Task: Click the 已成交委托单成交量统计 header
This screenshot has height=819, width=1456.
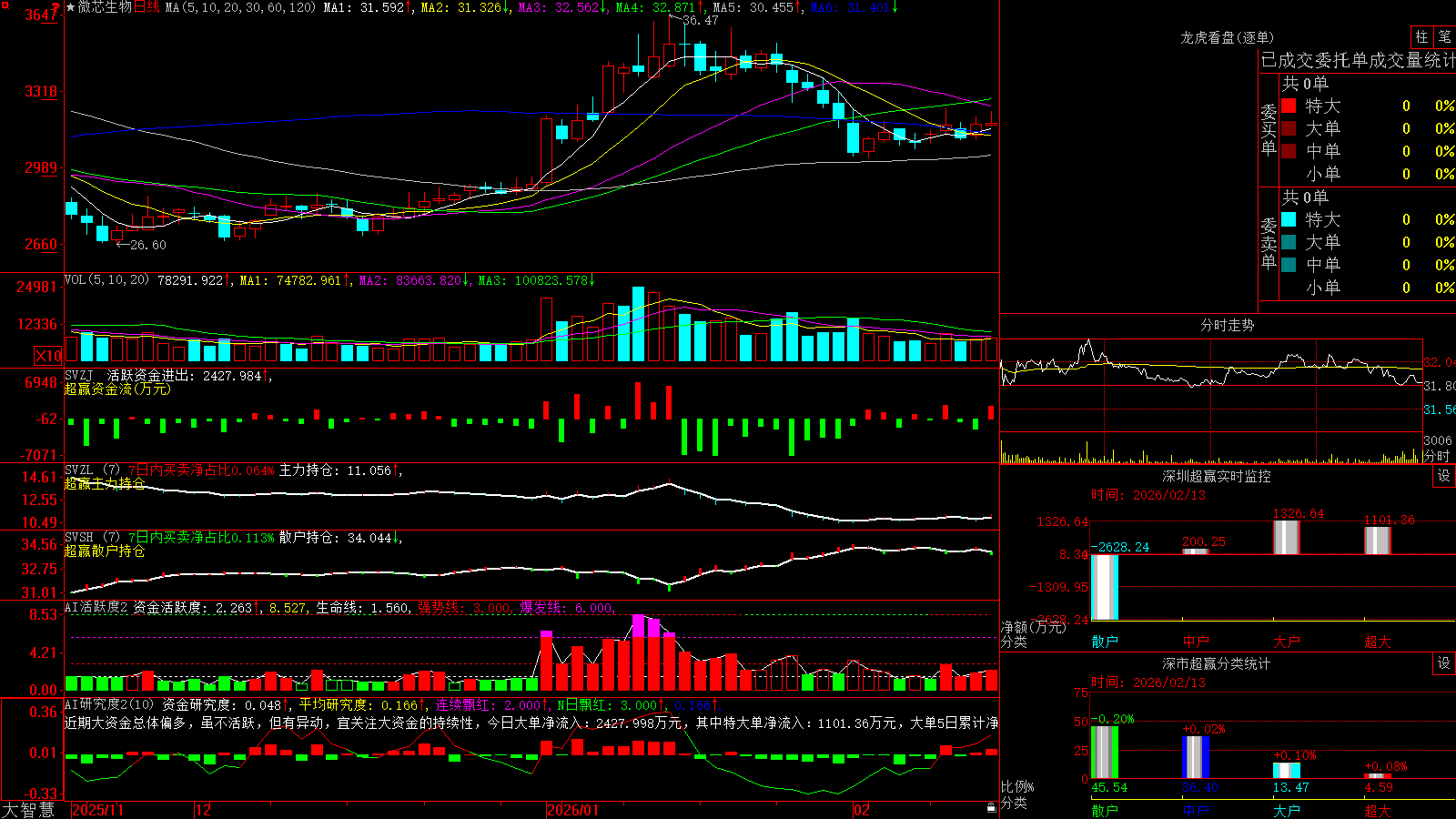Action: click(1358, 60)
